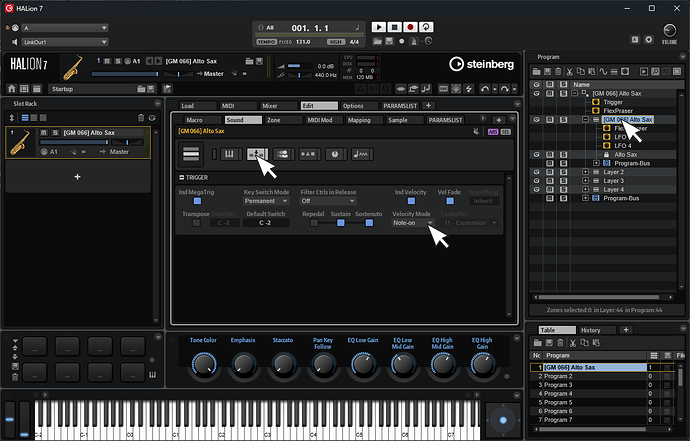The image size is (690, 441).
Task: Expand Layer 2 in the Program tree
Action: (585, 172)
